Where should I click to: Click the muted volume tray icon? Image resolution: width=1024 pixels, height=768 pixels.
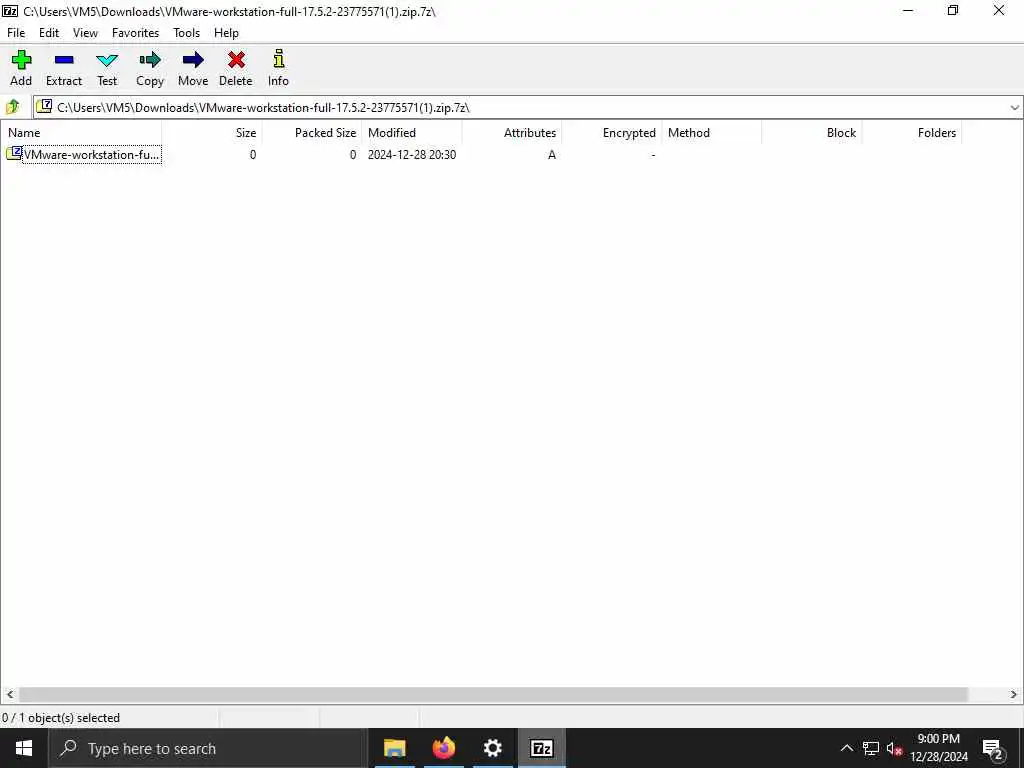tap(895, 748)
